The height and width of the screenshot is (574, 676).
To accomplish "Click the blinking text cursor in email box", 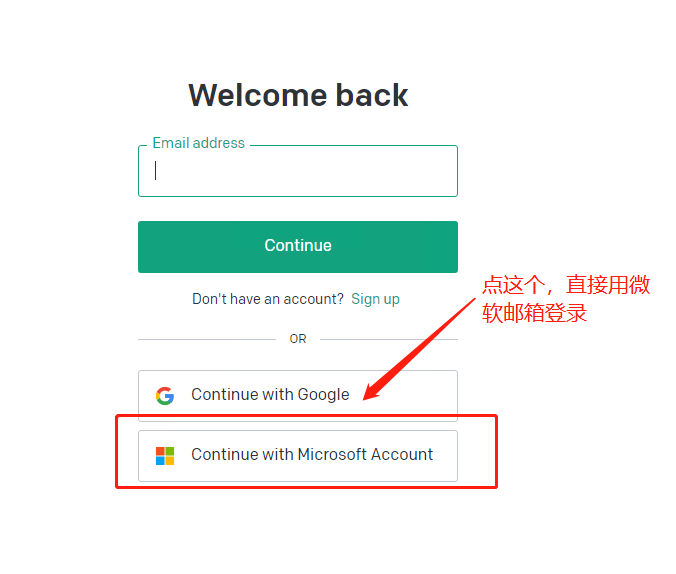I will 156,170.
